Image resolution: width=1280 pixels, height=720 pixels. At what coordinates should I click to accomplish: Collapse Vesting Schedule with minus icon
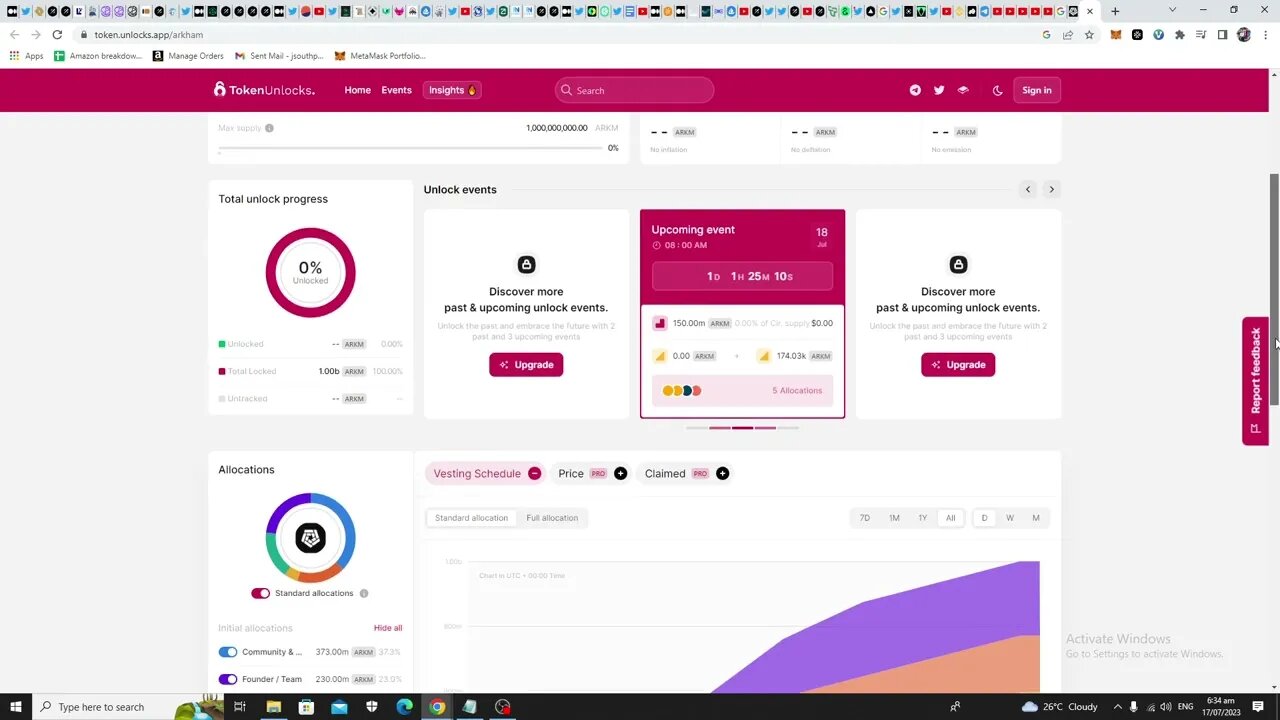[534, 473]
